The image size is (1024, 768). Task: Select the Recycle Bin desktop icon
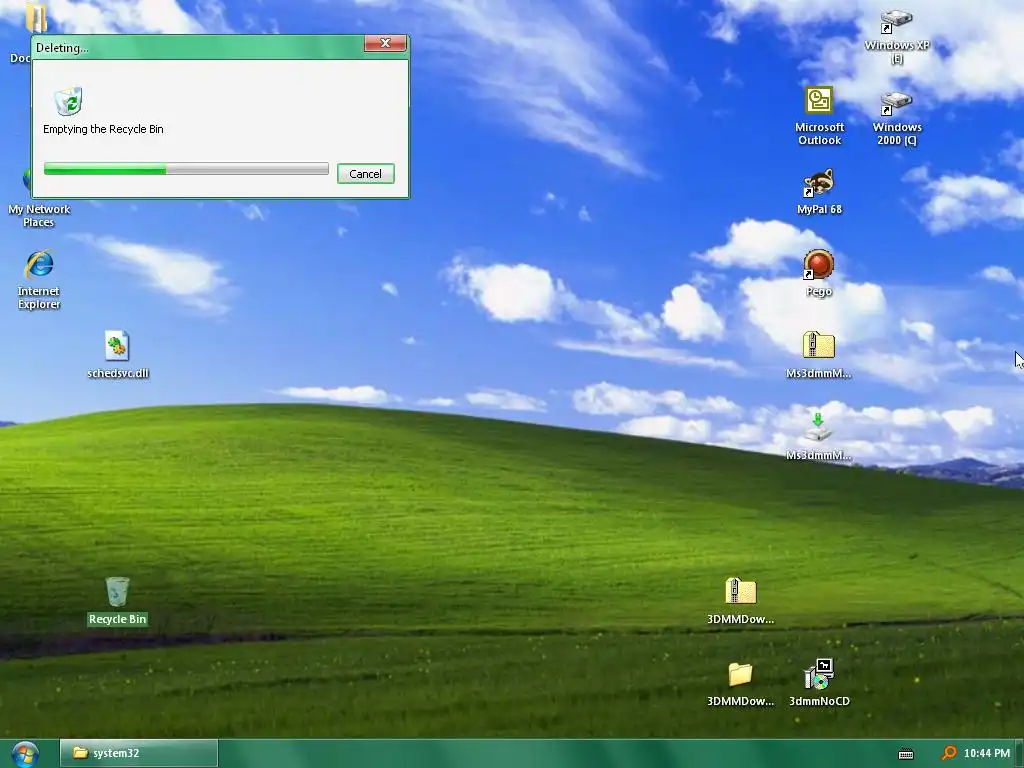[x=118, y=601]
